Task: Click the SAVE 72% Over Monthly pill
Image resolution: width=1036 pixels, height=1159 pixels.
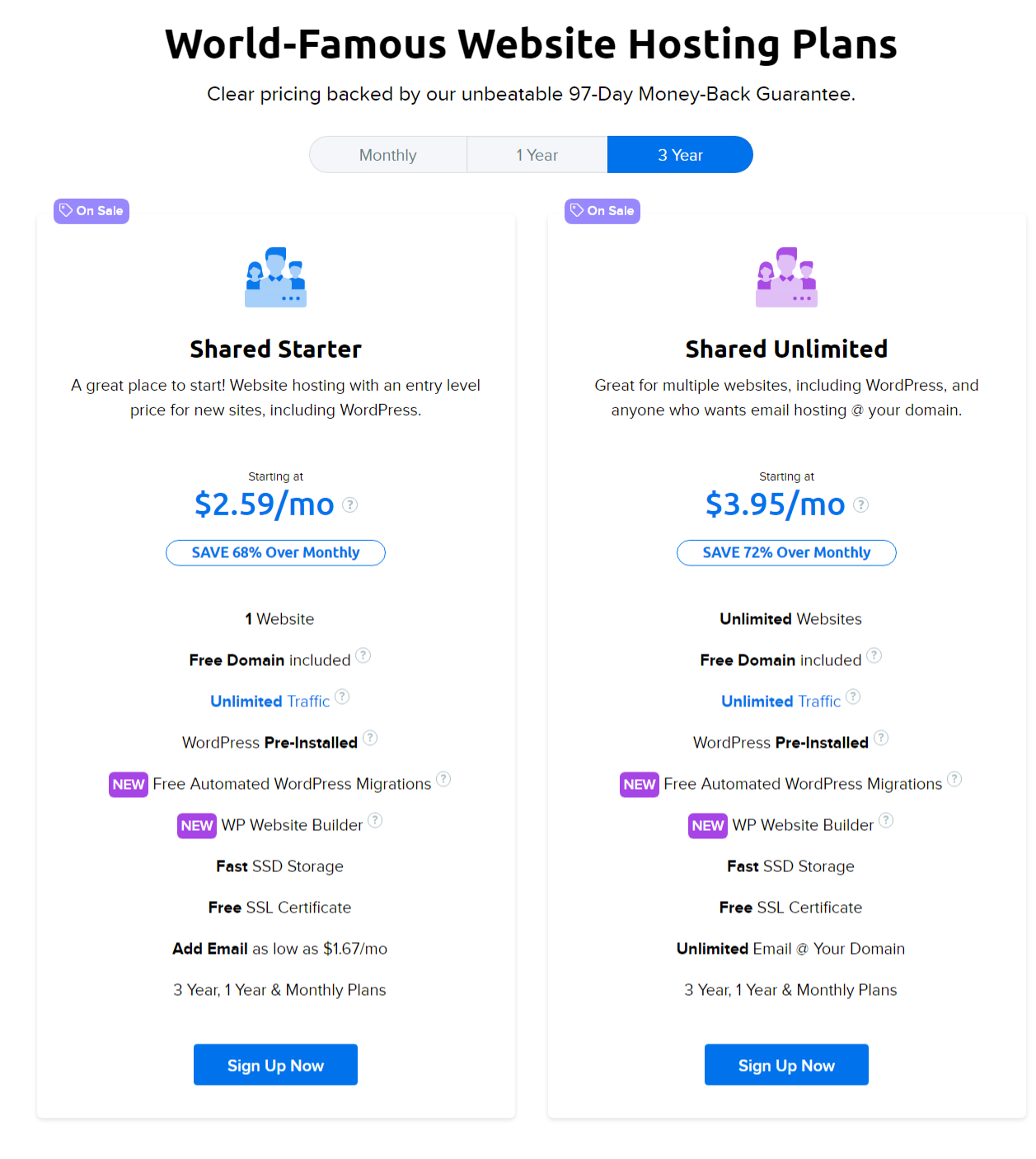Action: coord(786,552)
